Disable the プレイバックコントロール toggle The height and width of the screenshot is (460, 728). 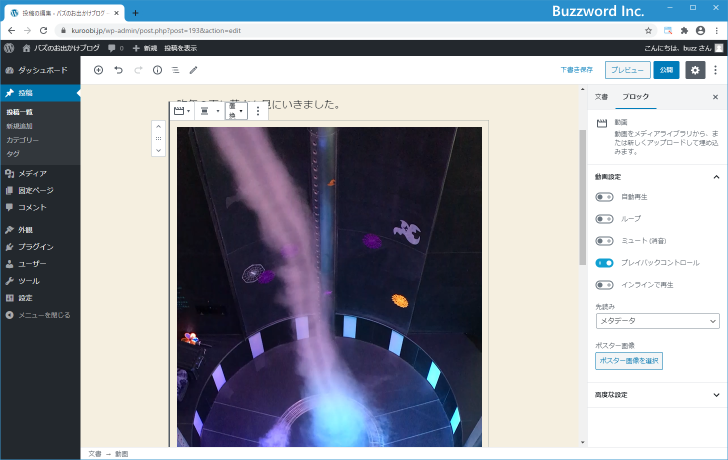pyautogui.click(x=604, y=263)
